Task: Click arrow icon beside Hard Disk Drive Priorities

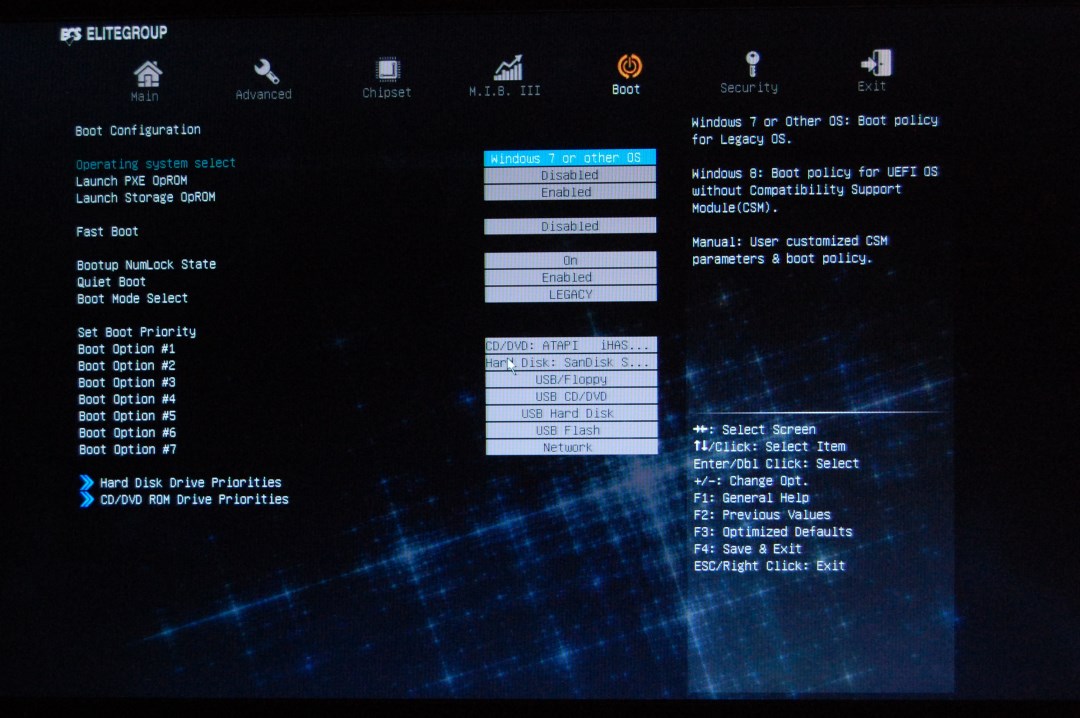Action: click(86, 482)
